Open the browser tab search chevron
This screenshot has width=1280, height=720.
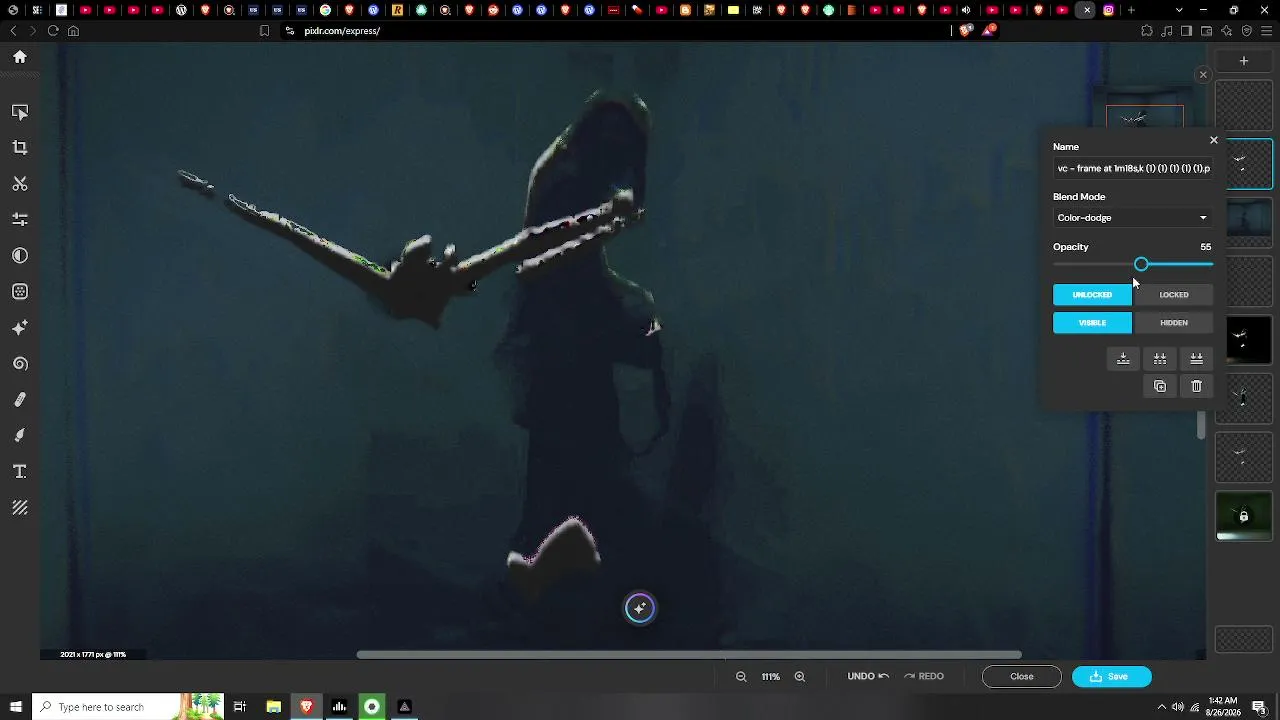tap(1179, 10)
